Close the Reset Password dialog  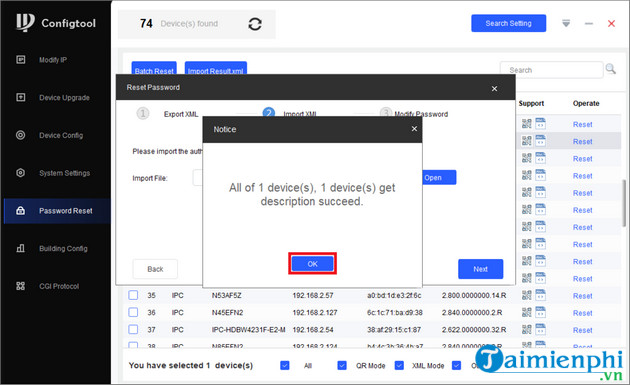click(494, 88)
